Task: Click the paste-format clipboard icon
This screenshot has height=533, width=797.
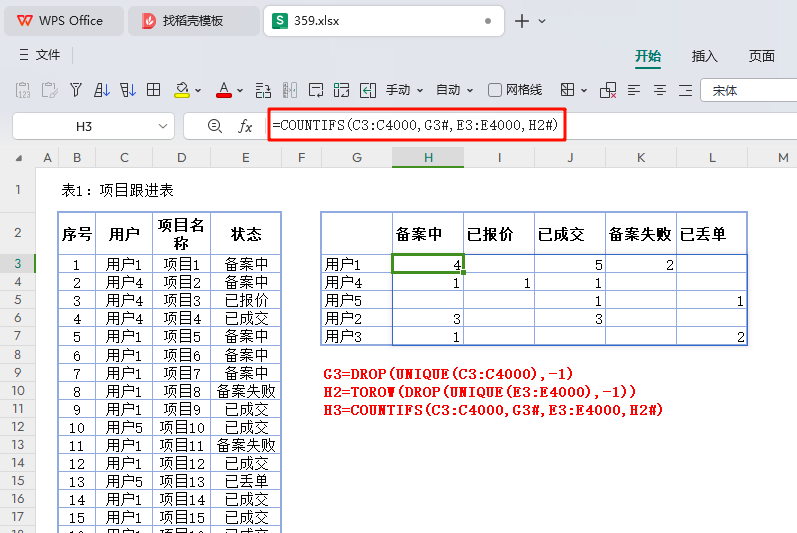Action: tap(49, 90)
